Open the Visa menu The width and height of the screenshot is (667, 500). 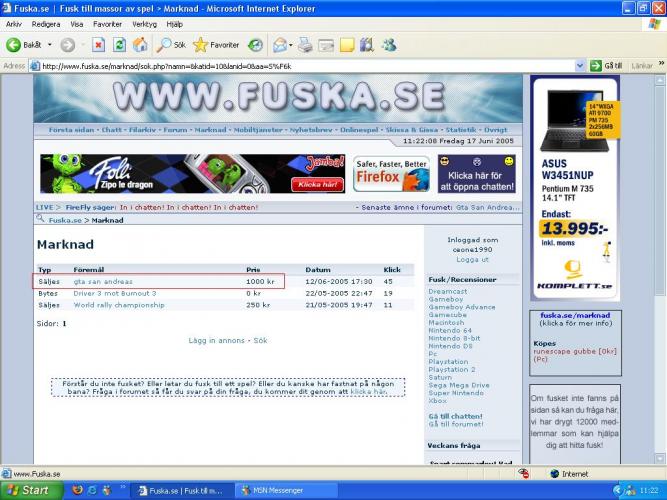[x=77, y=24]
